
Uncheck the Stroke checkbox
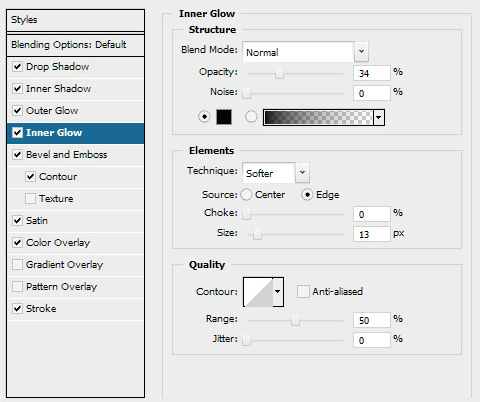click(17, 309)
